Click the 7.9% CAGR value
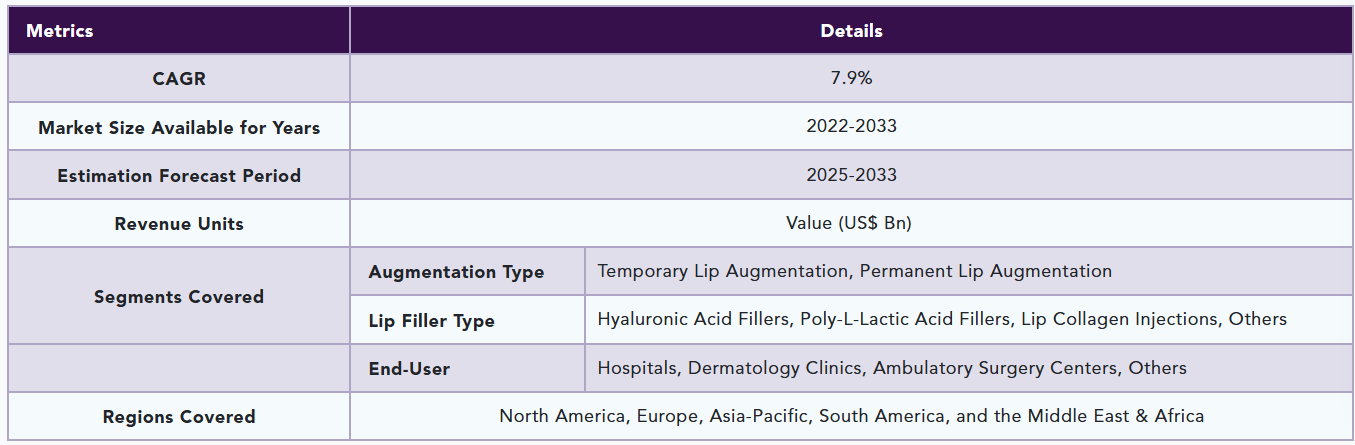1355x445 pixels. pyautogui.click(x=851, y=78)
